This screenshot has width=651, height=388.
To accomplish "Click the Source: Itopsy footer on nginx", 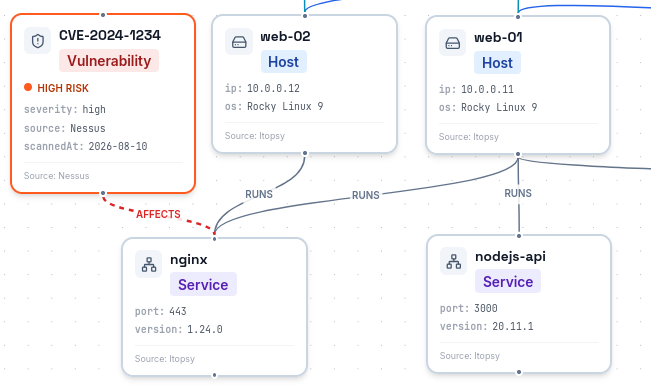I will click(165, 359).
